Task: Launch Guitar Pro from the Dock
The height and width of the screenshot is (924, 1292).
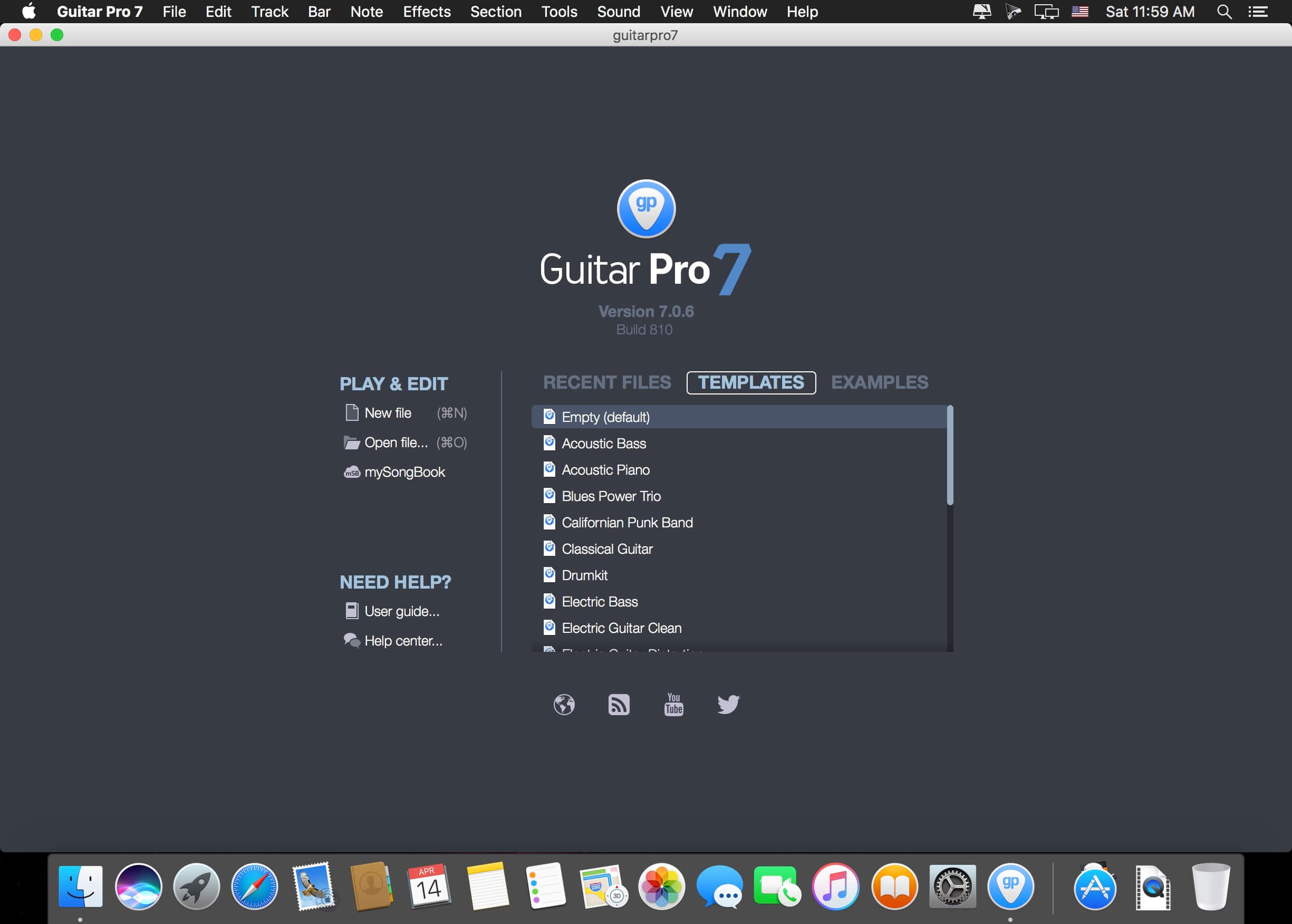Action: pos(1011,885)
